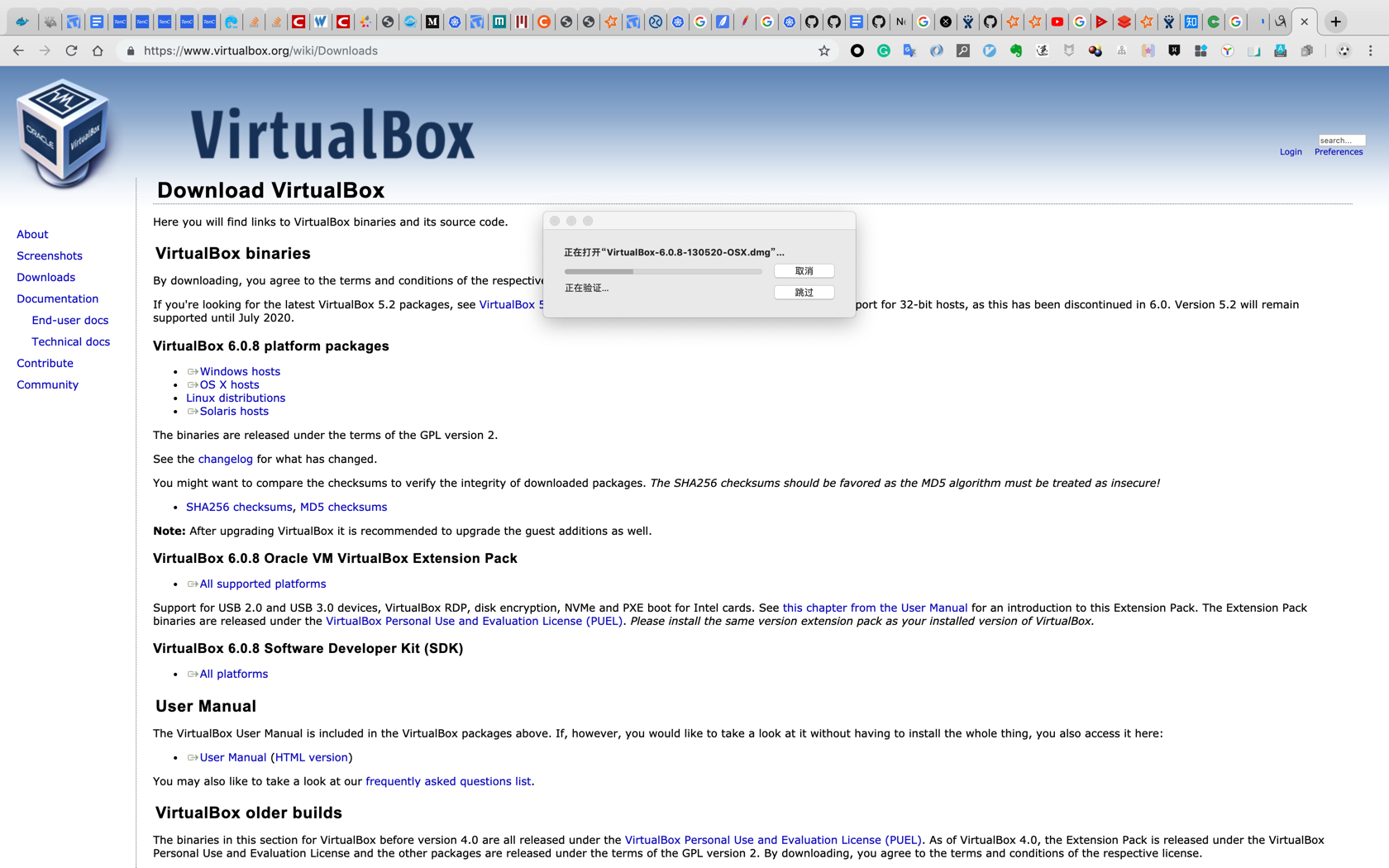Open the Chrome profile avatar
The width and height of the screenshot is (1389, 868).
point(1344,50)
